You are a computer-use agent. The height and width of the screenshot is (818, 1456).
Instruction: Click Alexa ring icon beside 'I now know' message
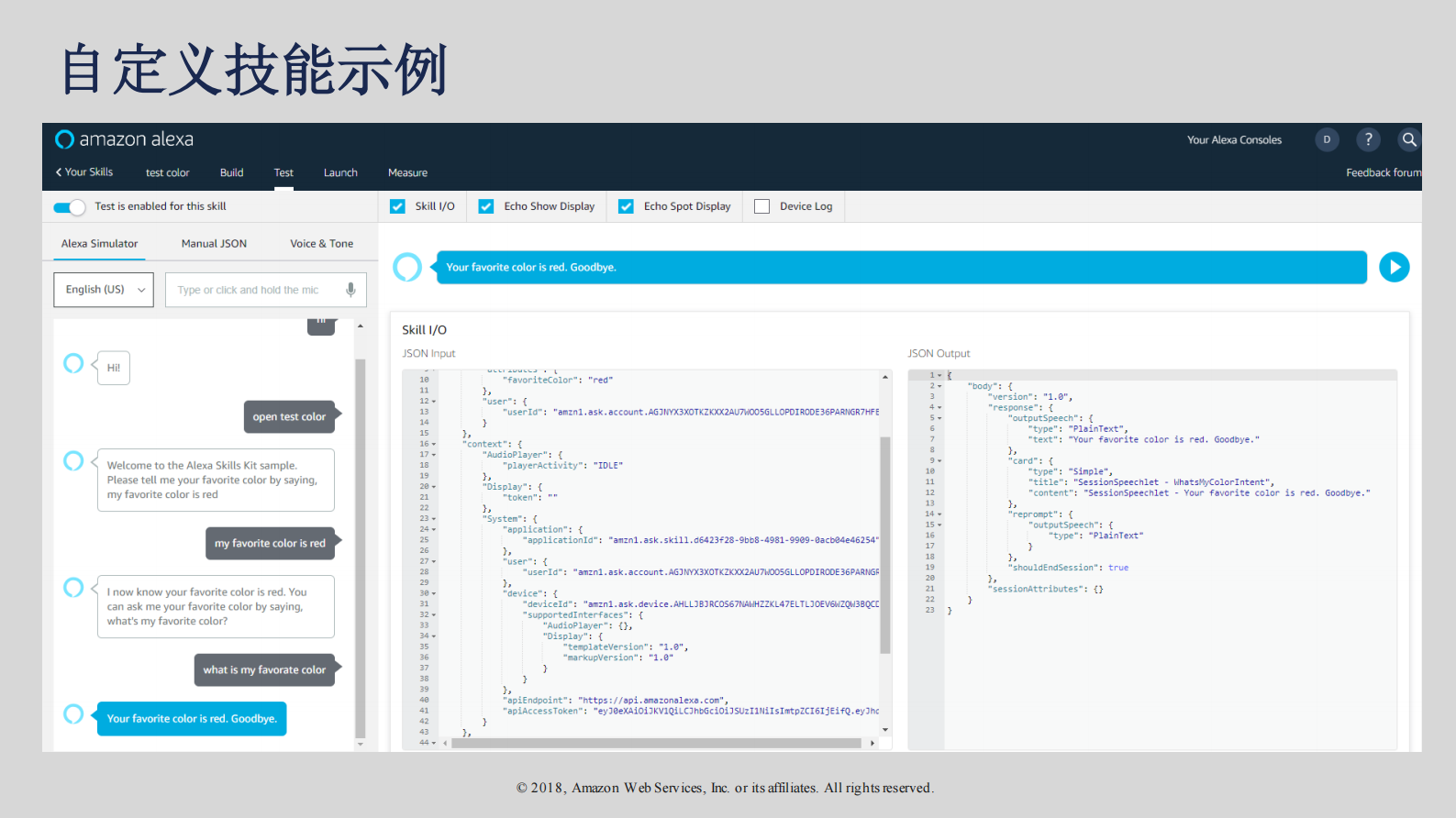(x=73, y=587)
